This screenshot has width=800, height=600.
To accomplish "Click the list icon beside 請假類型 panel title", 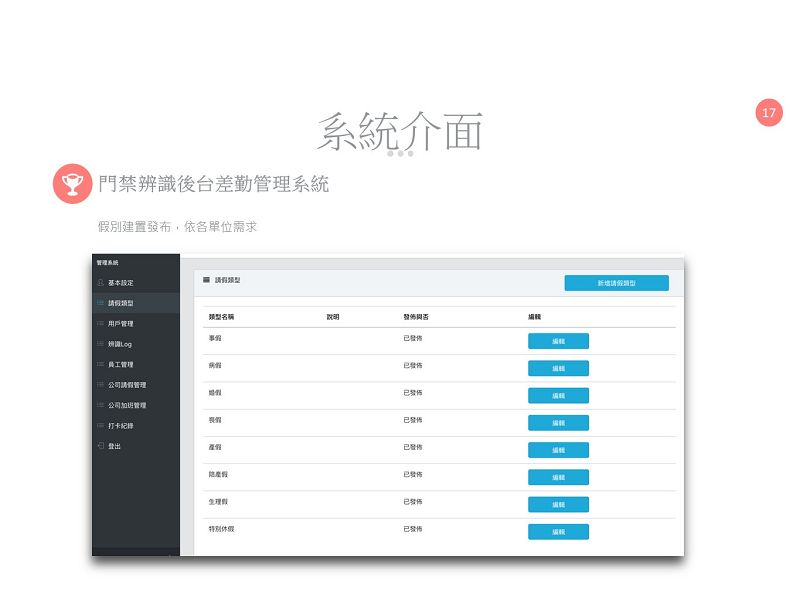I will coord(207,280).
